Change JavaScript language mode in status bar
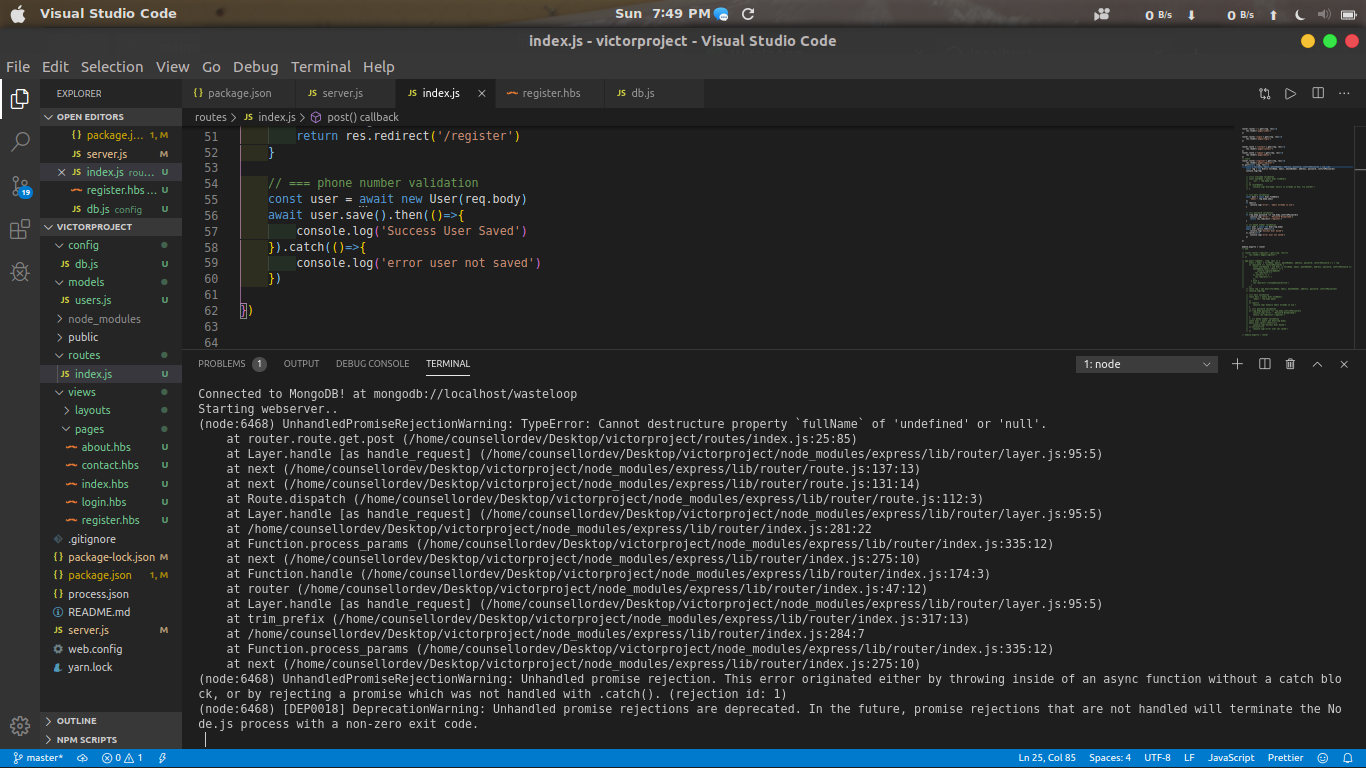The image size is (1366, 768). [x=1231, y=758]
